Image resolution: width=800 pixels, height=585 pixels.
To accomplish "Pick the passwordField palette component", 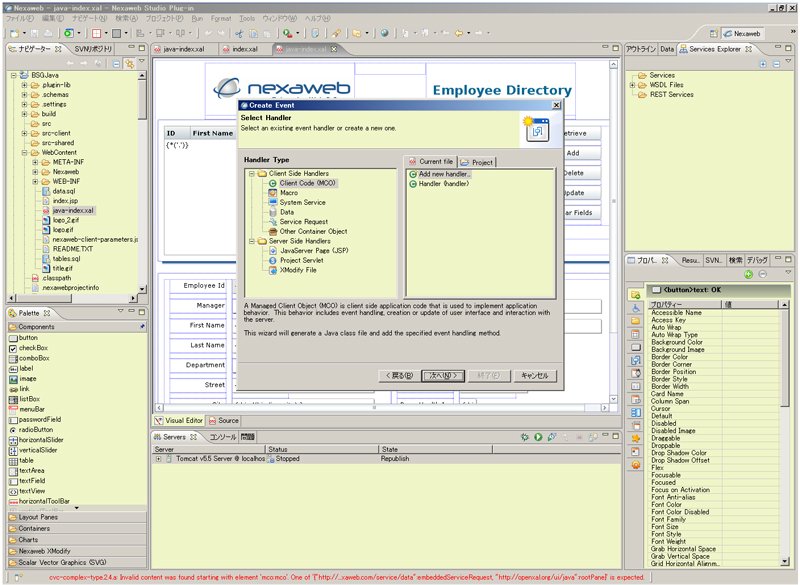I will 35,420.
